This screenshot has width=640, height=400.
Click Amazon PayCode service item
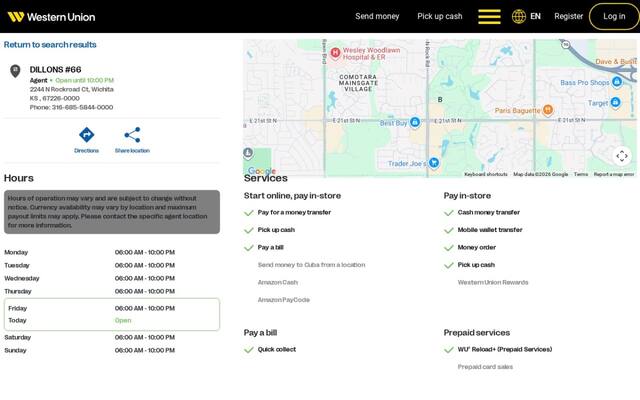tap(284, 300)
